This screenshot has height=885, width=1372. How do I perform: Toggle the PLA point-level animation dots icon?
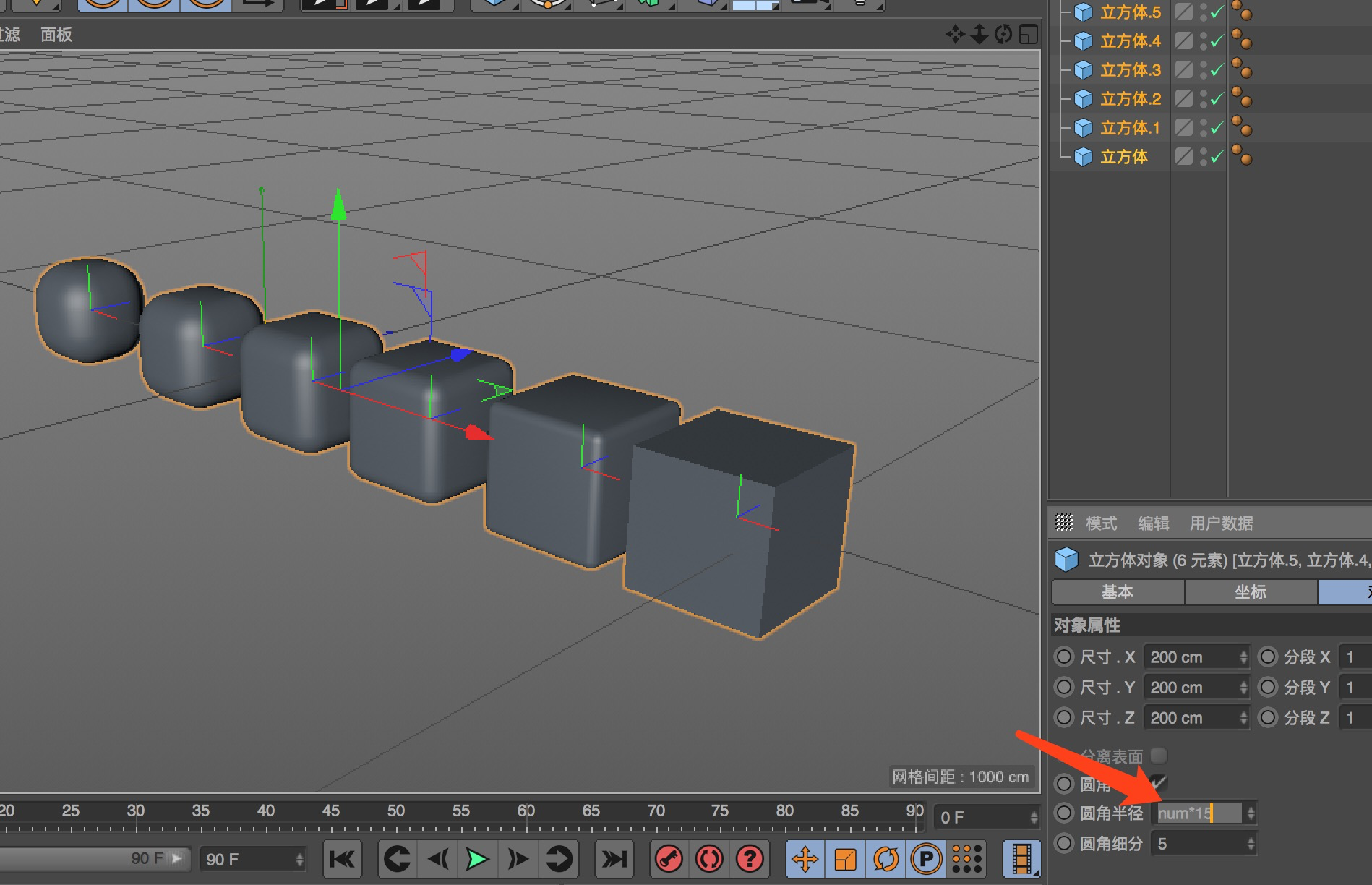pyautogui.click(x=966, y=859)
